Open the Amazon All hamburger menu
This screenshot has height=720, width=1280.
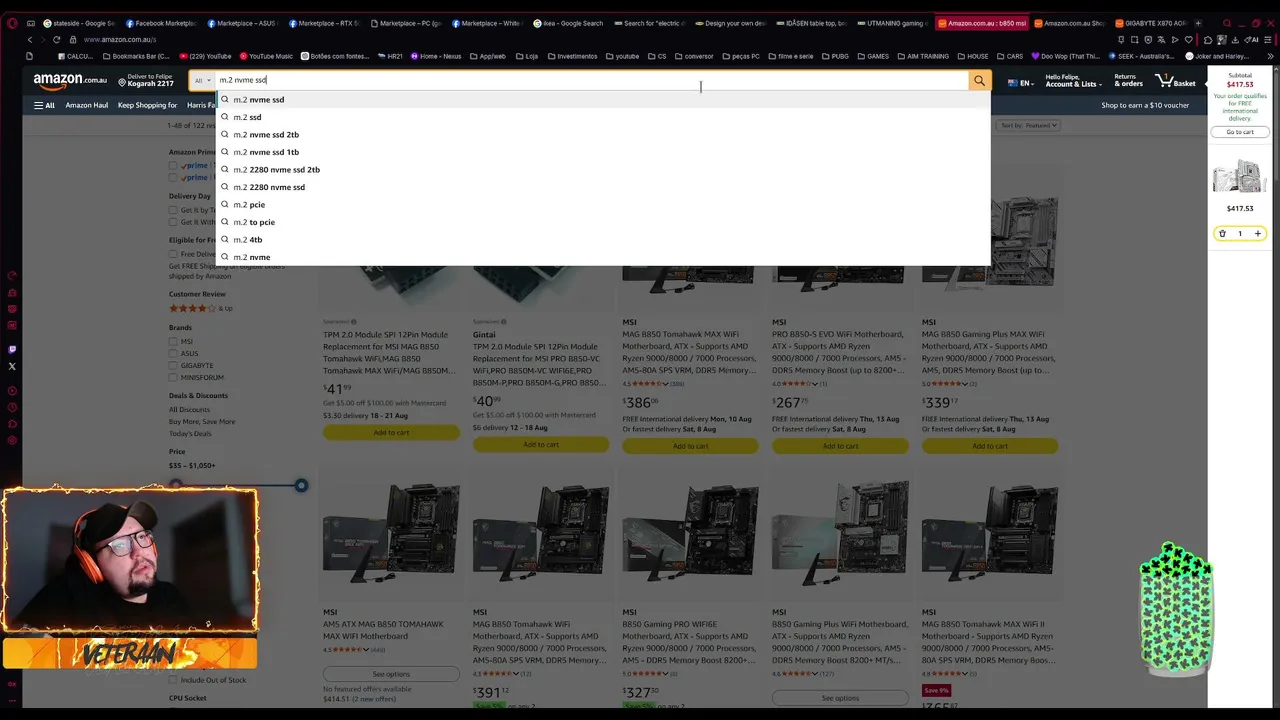pos(44,105)
